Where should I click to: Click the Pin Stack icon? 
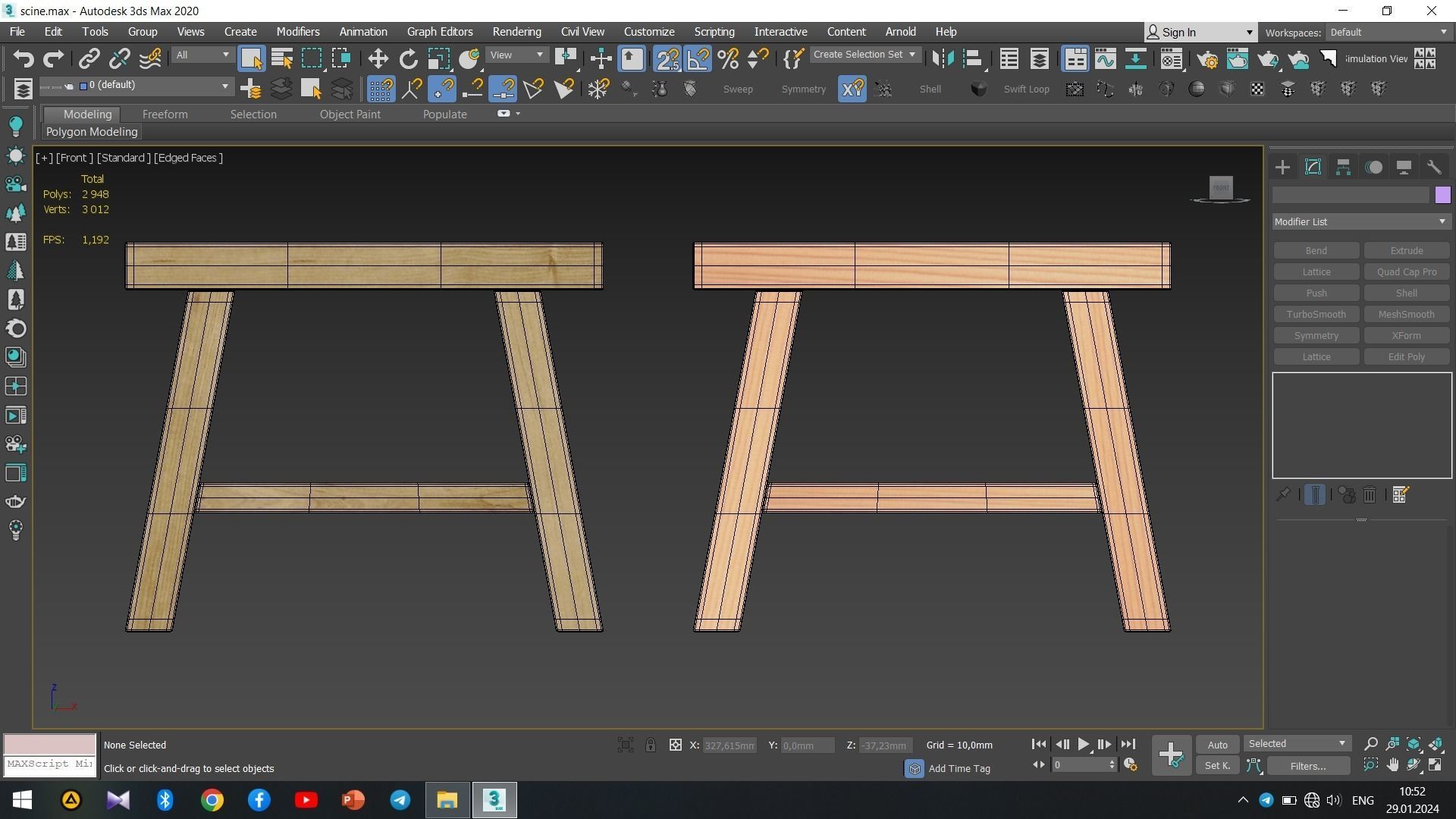pyautogui.click(x=1282, y=495)
